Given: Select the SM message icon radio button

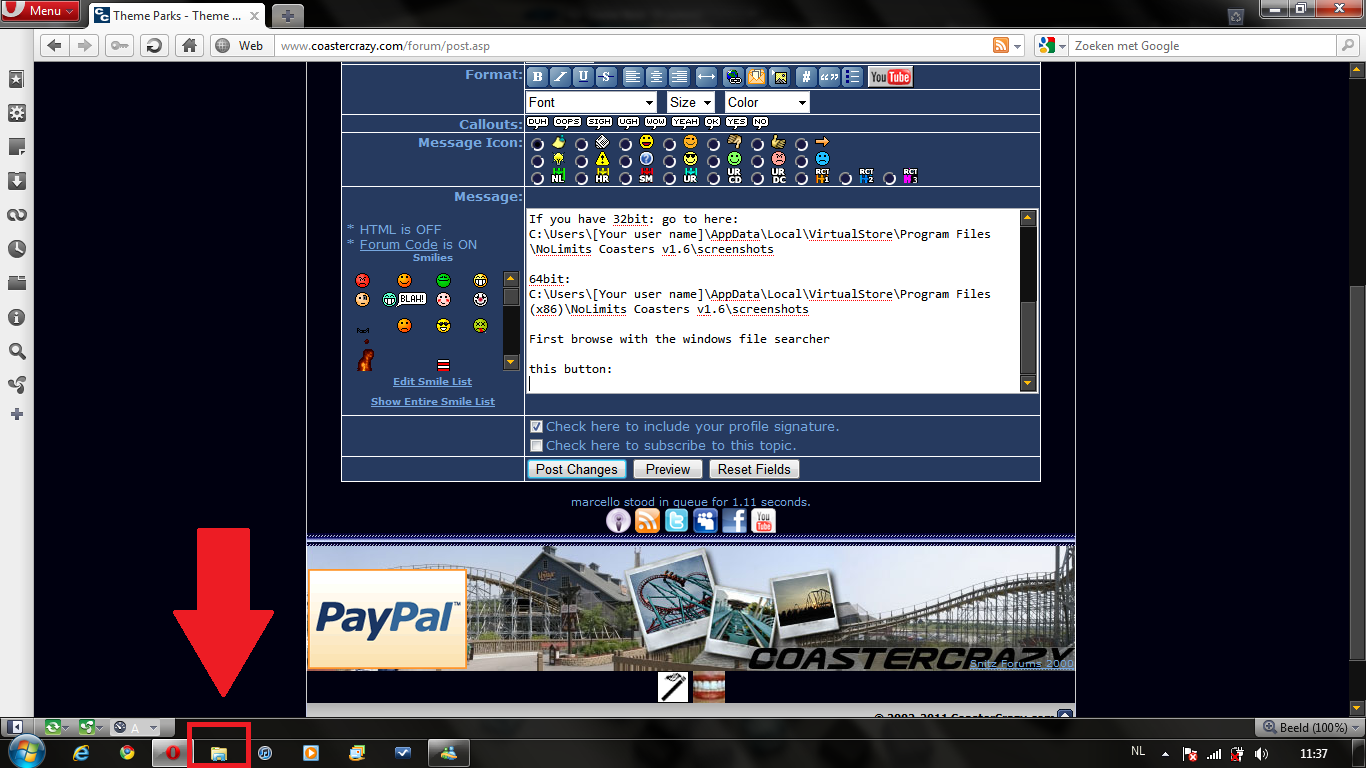Looking at the screenshot, I should [x=626, y=179].
